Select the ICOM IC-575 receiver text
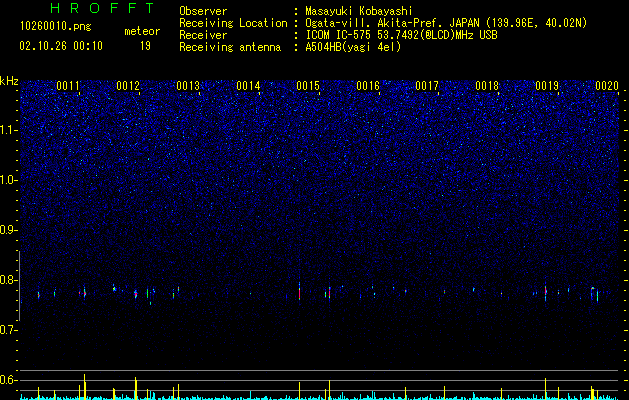The image size is (629, 400). [401, 35]
